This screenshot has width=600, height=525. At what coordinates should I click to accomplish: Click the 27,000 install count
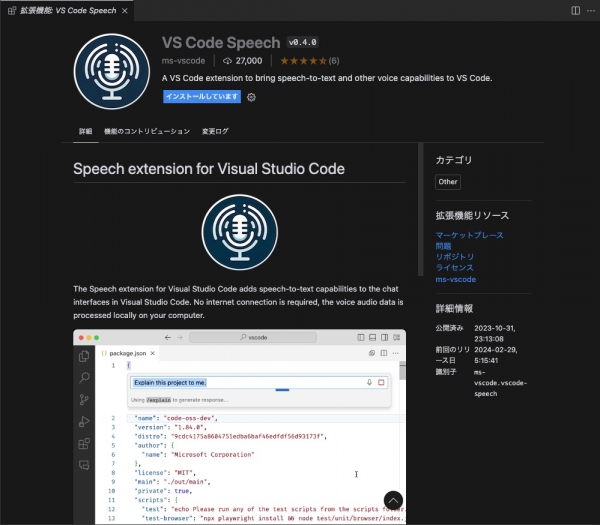(x=249, y=61)
